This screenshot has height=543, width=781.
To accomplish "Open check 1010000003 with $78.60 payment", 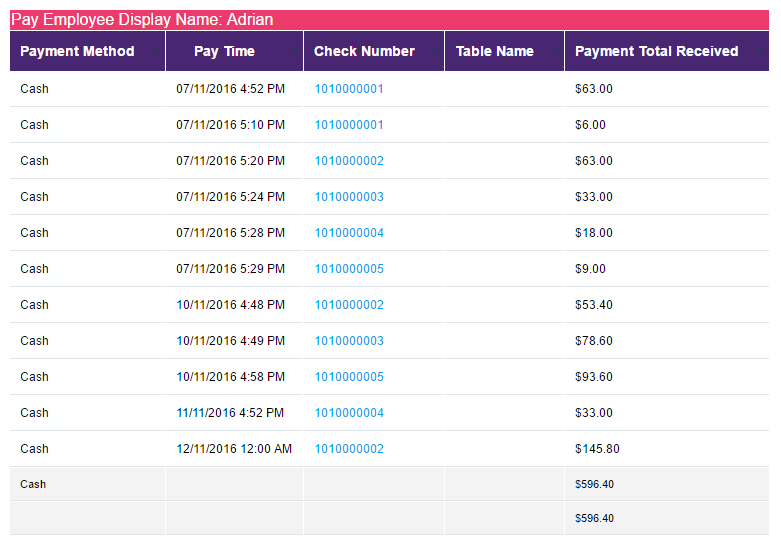I will click(349, 341).
